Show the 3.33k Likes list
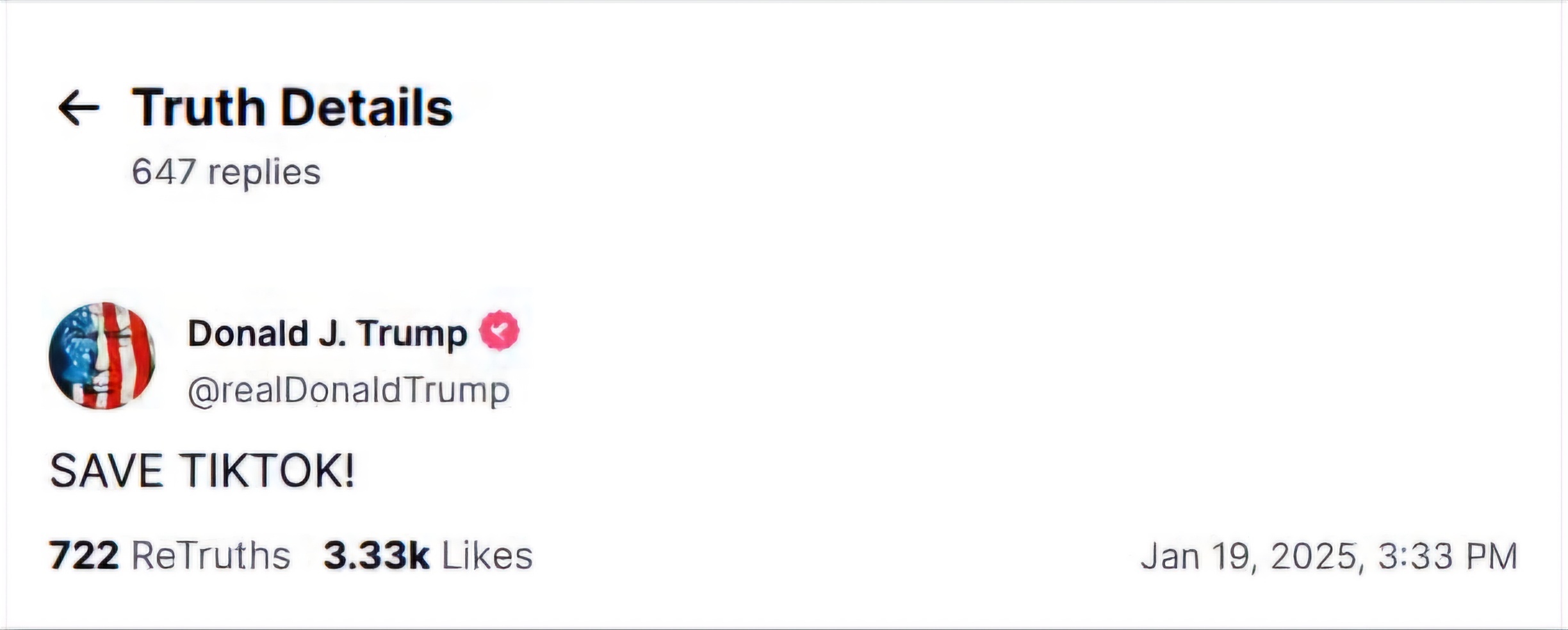This screenshot has height=630, width=1568. click(x=428, y=555)
